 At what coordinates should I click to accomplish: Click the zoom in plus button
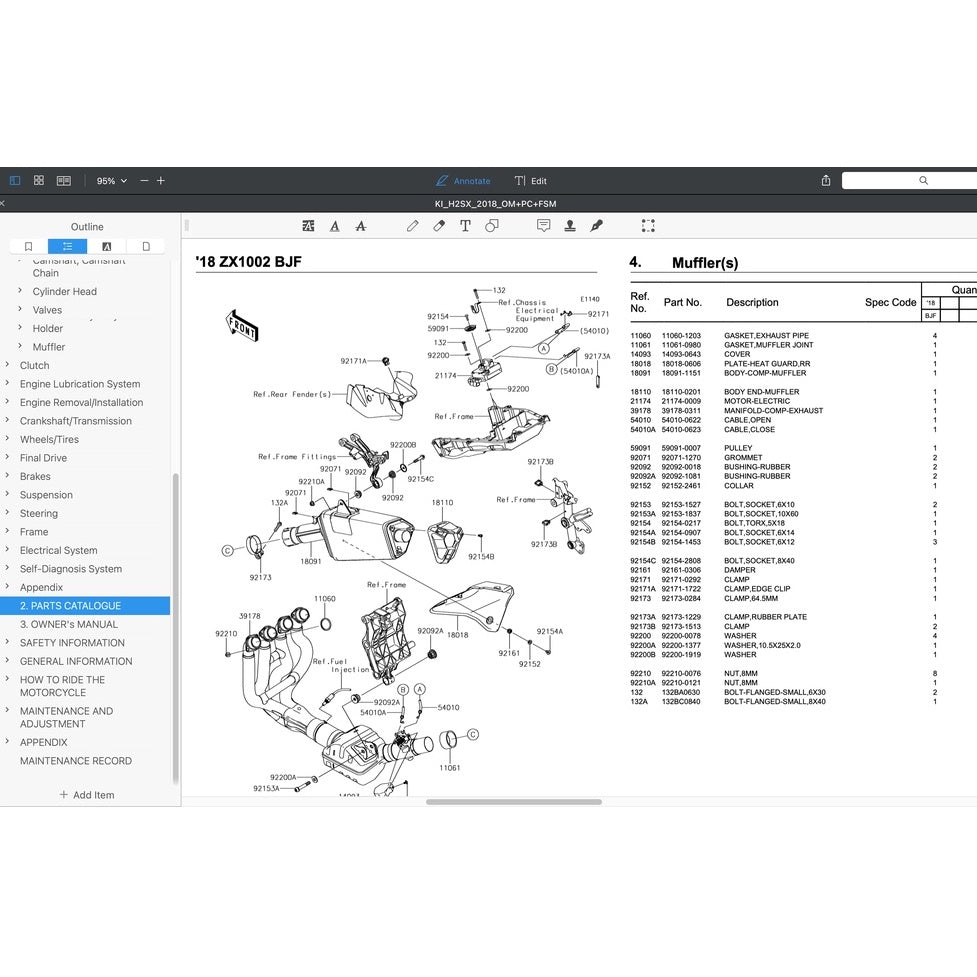coord(161,181)
